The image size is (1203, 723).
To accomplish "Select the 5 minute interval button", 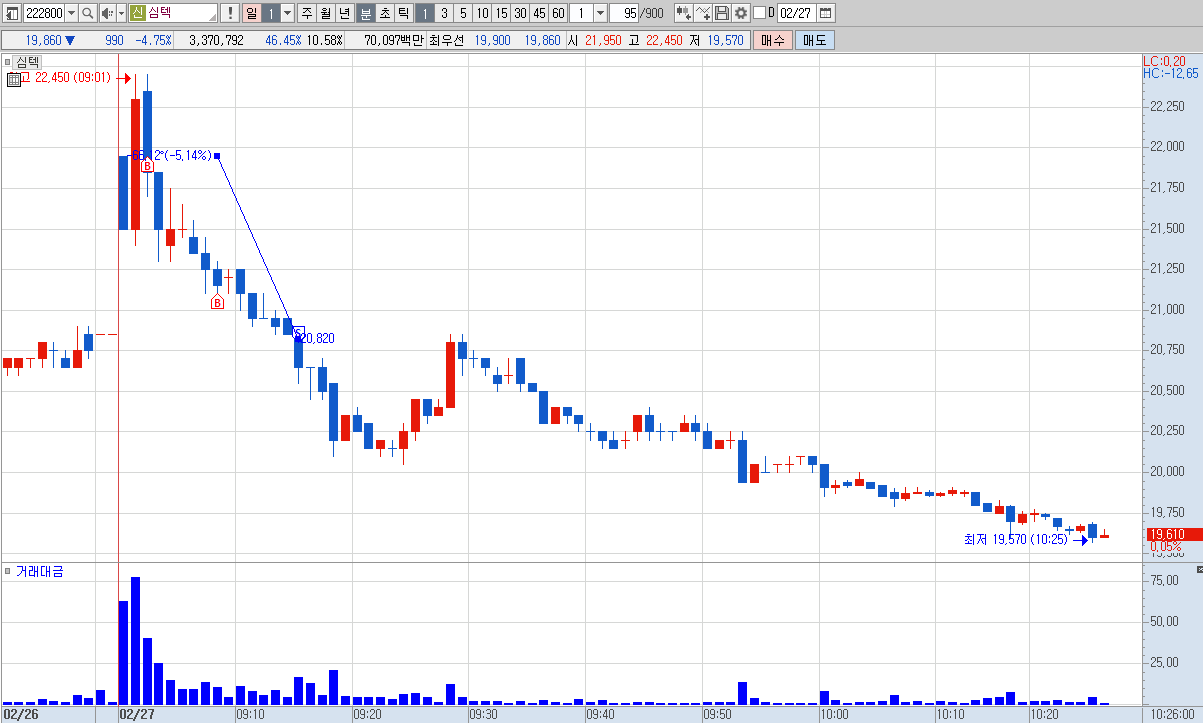I will [x=462, y=13].
